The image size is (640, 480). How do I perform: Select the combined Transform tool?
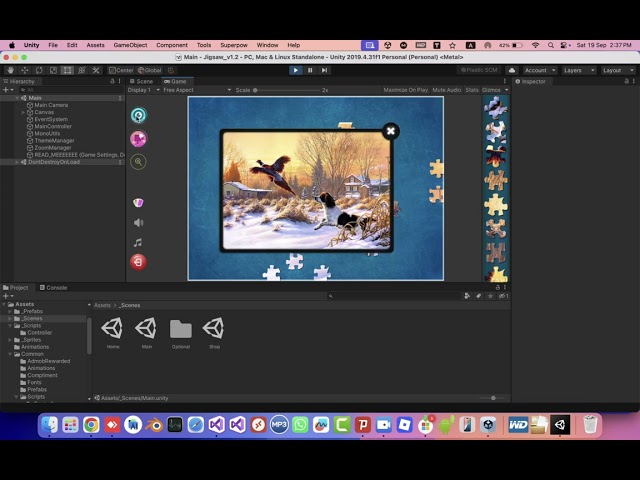(82, 70)
